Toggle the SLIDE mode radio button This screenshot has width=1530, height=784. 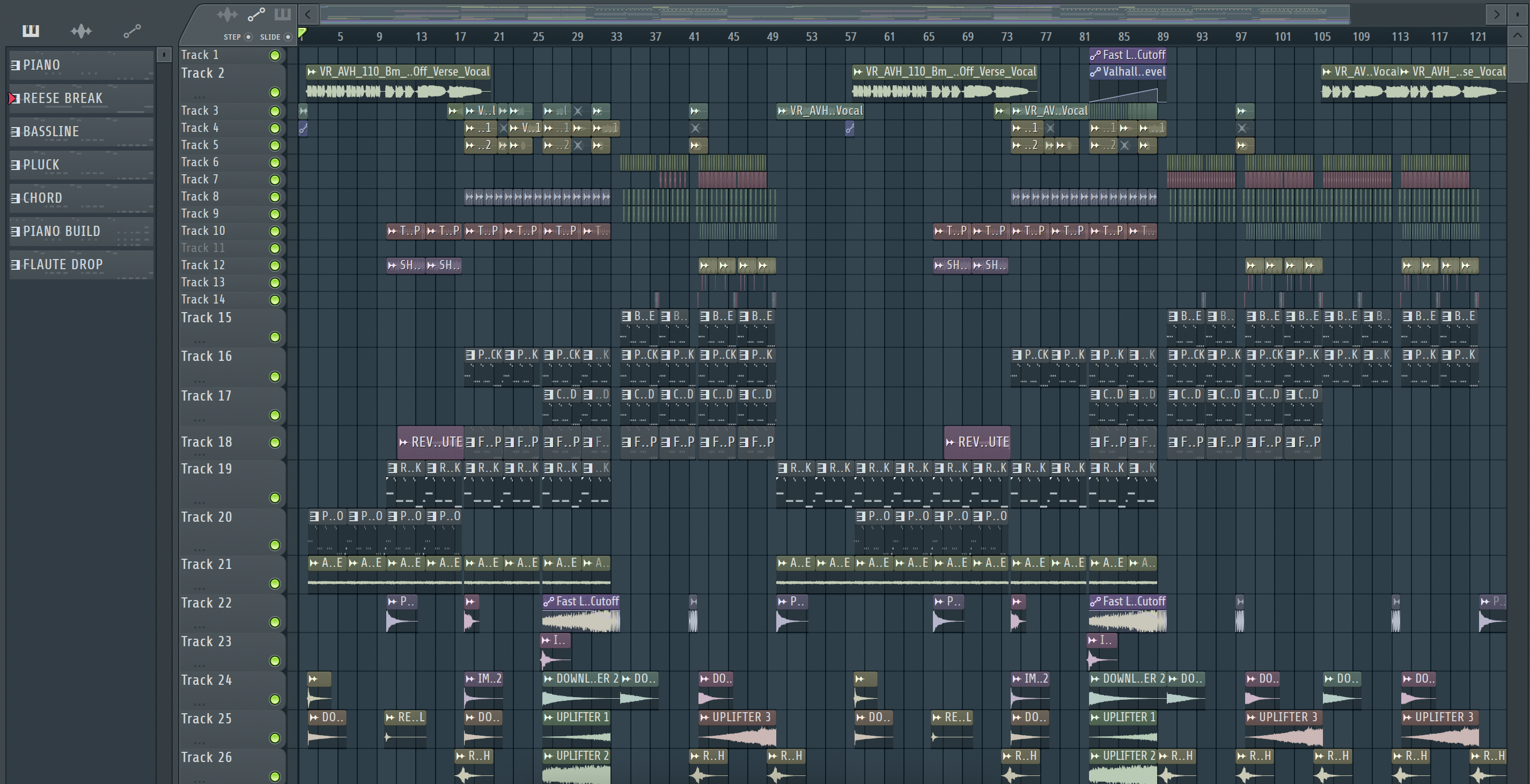(288, 37)
